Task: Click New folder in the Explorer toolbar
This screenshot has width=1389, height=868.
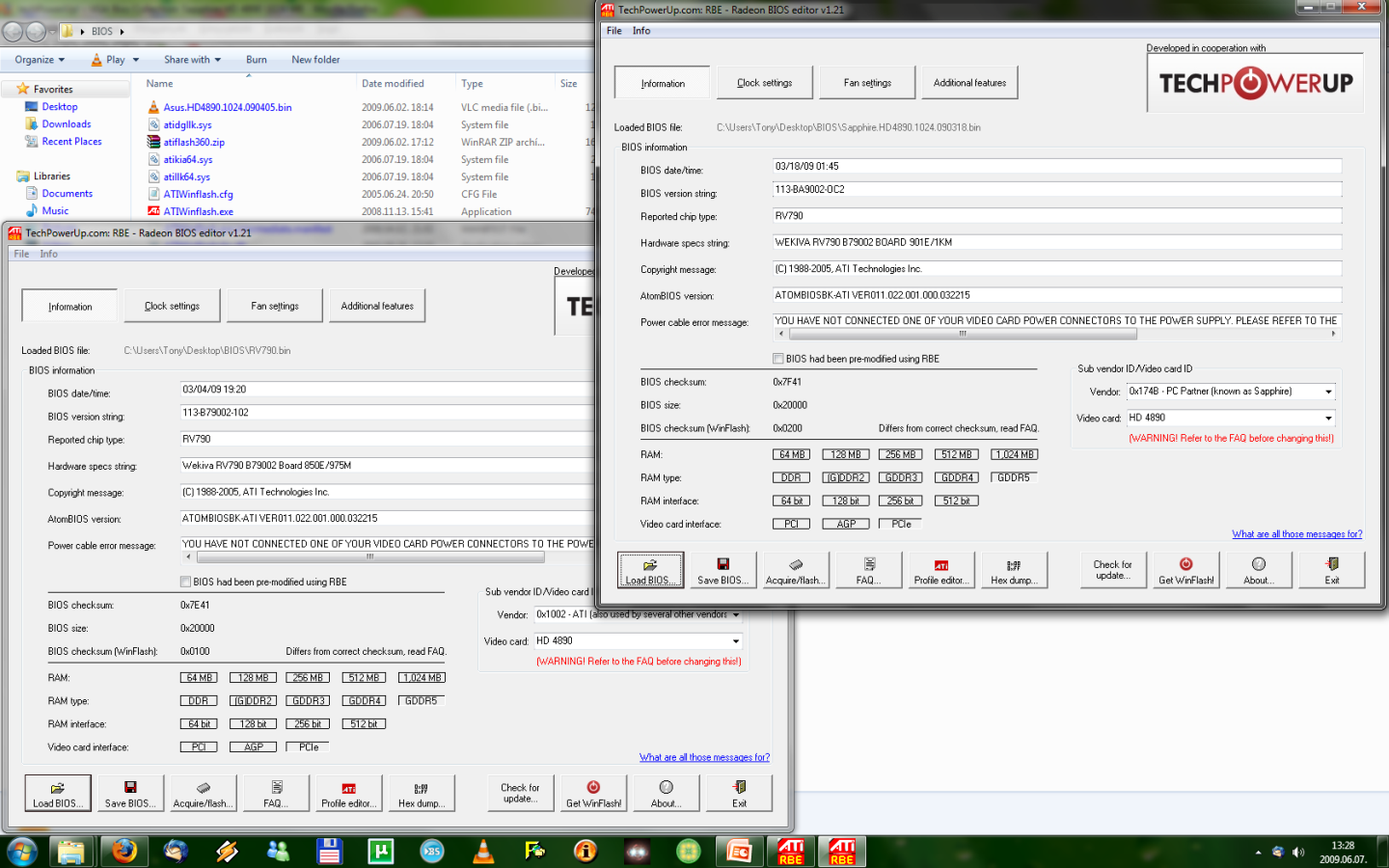Action: click(315, 60)
